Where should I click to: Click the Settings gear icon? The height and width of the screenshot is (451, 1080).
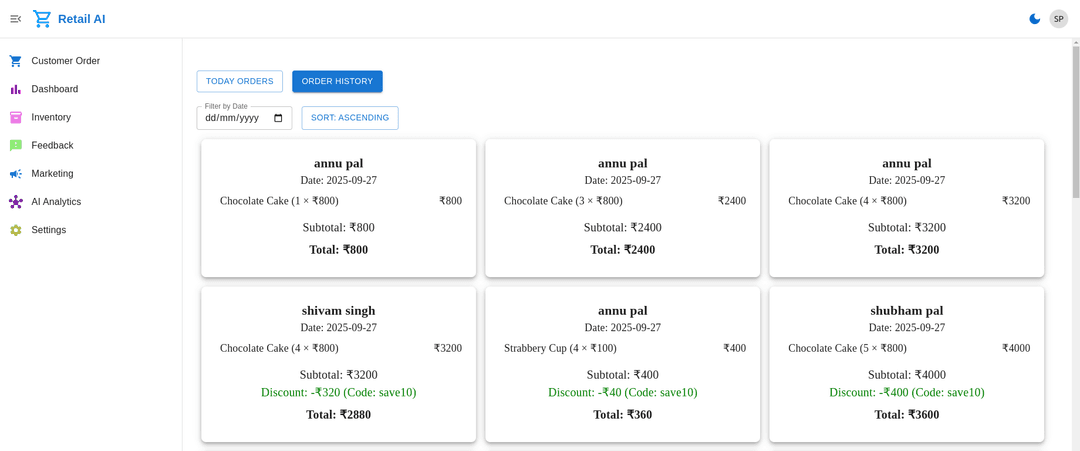coord(16,230)
